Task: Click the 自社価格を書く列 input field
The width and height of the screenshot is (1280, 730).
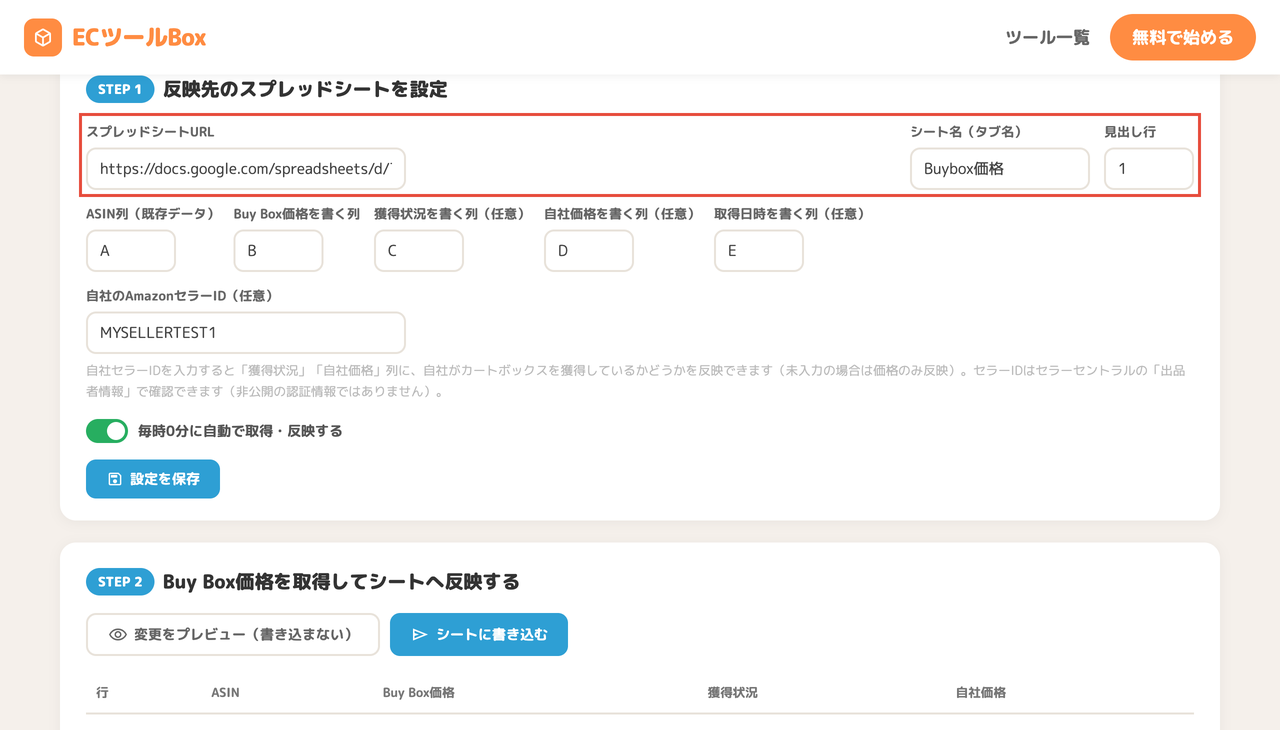Action: [x=588, y=251]
